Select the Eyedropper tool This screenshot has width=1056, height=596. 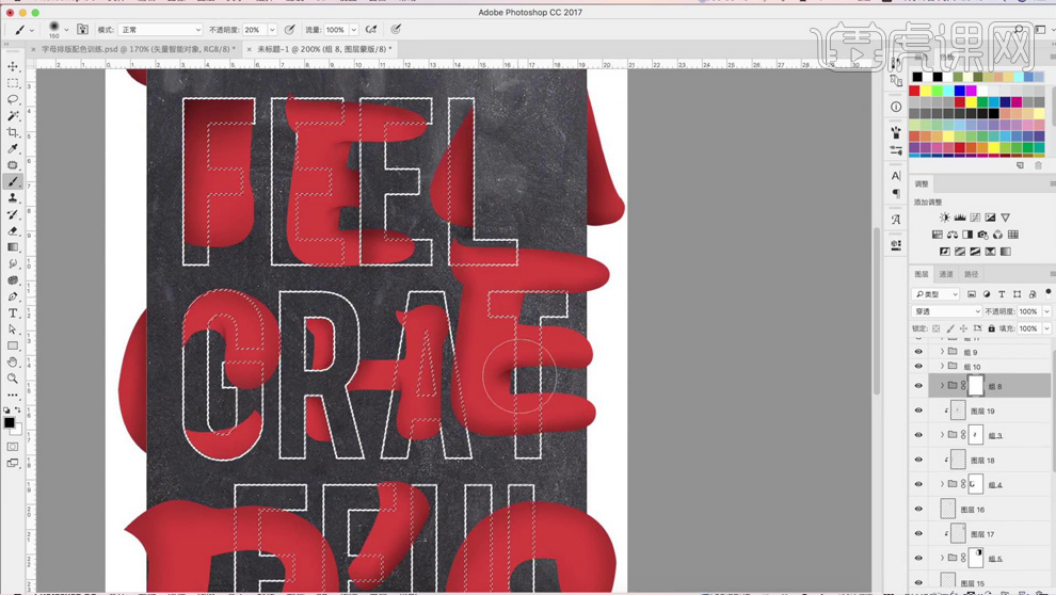[x=13, y=149]
